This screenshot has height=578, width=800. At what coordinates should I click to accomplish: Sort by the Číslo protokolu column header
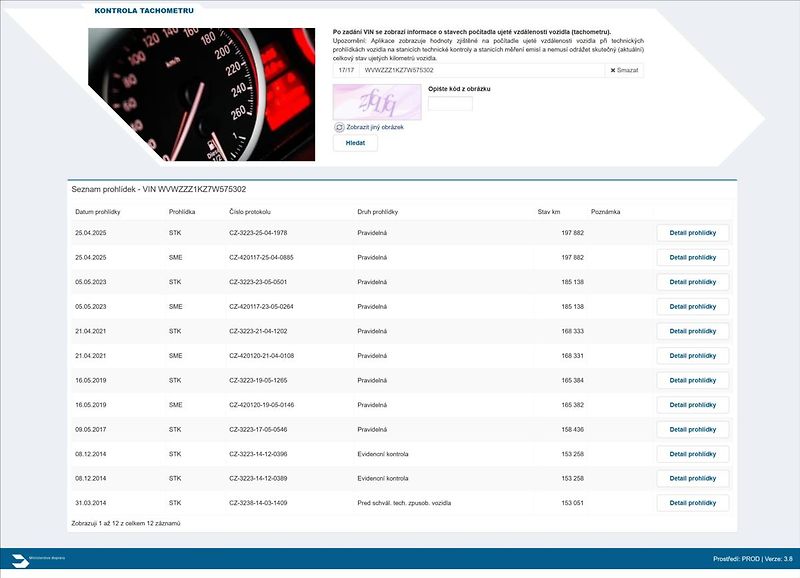point(250,212)
